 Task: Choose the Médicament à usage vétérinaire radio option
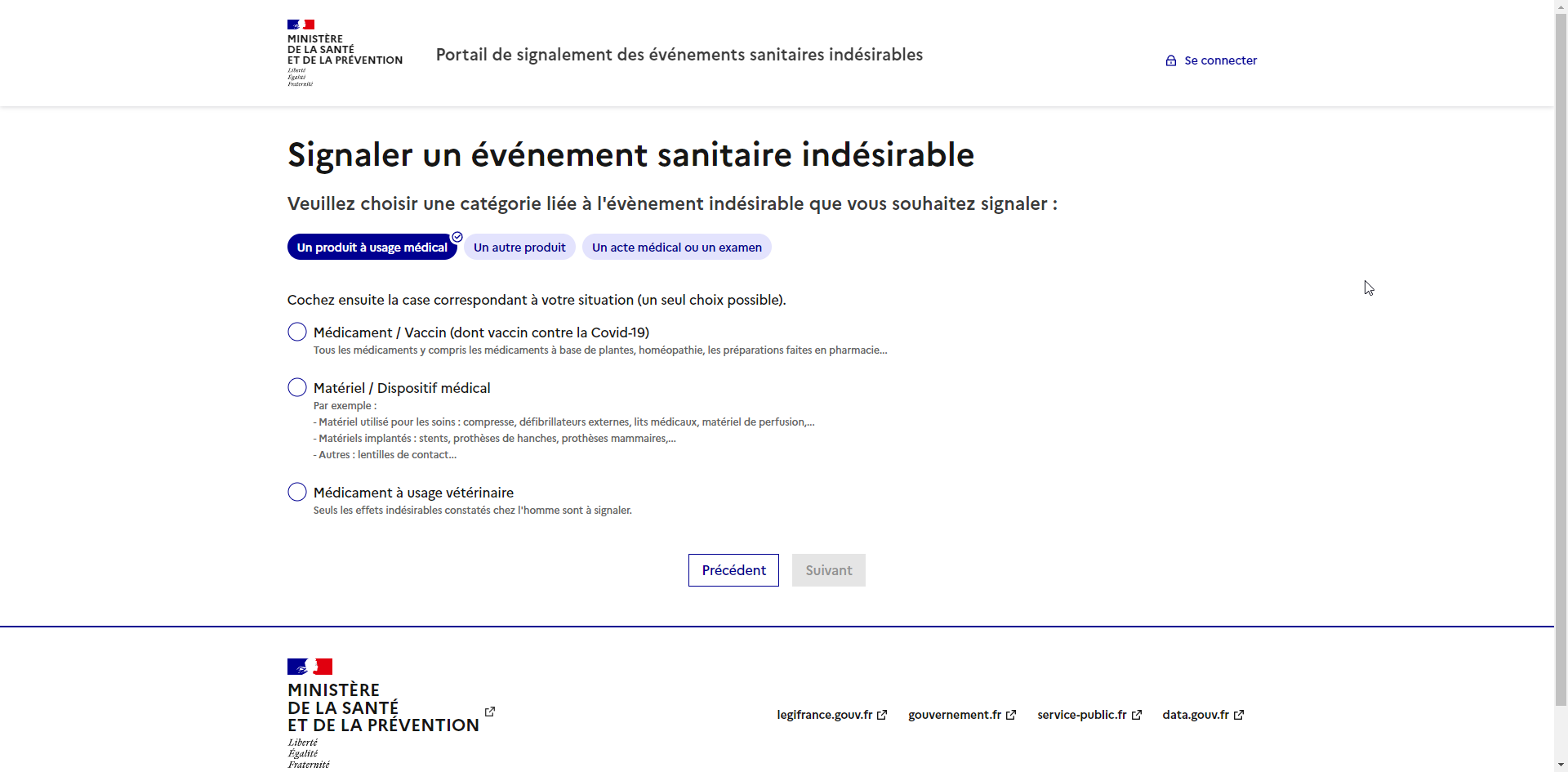coord(297,492)
